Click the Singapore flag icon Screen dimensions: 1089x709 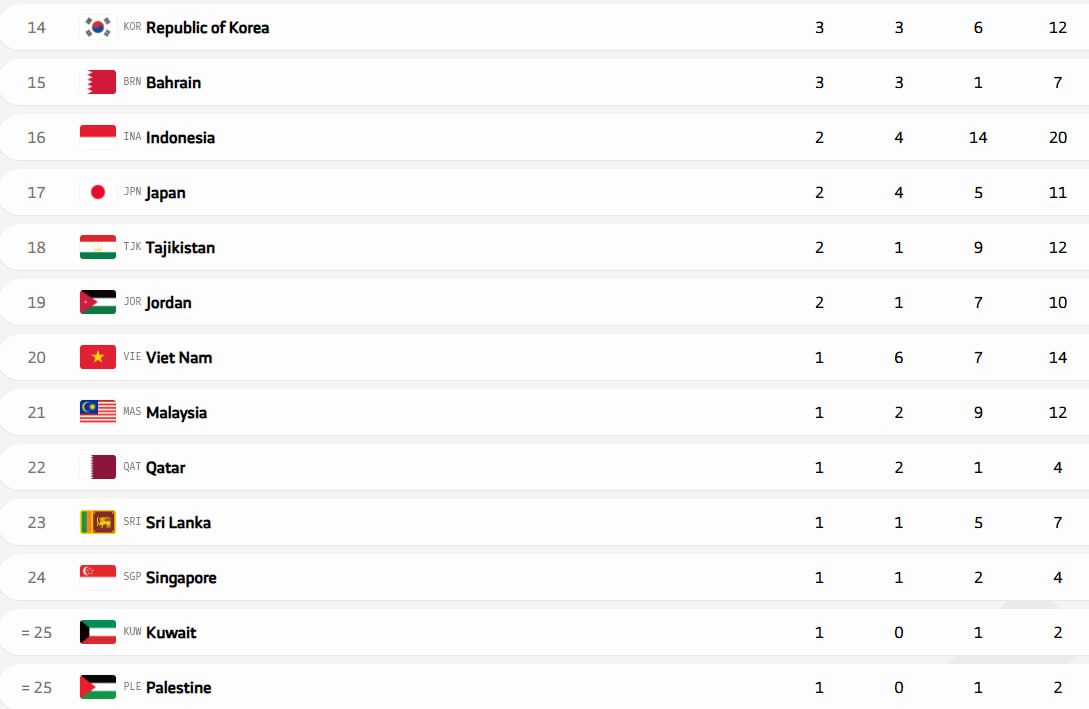pyautogui.click(x=98, y=578)
